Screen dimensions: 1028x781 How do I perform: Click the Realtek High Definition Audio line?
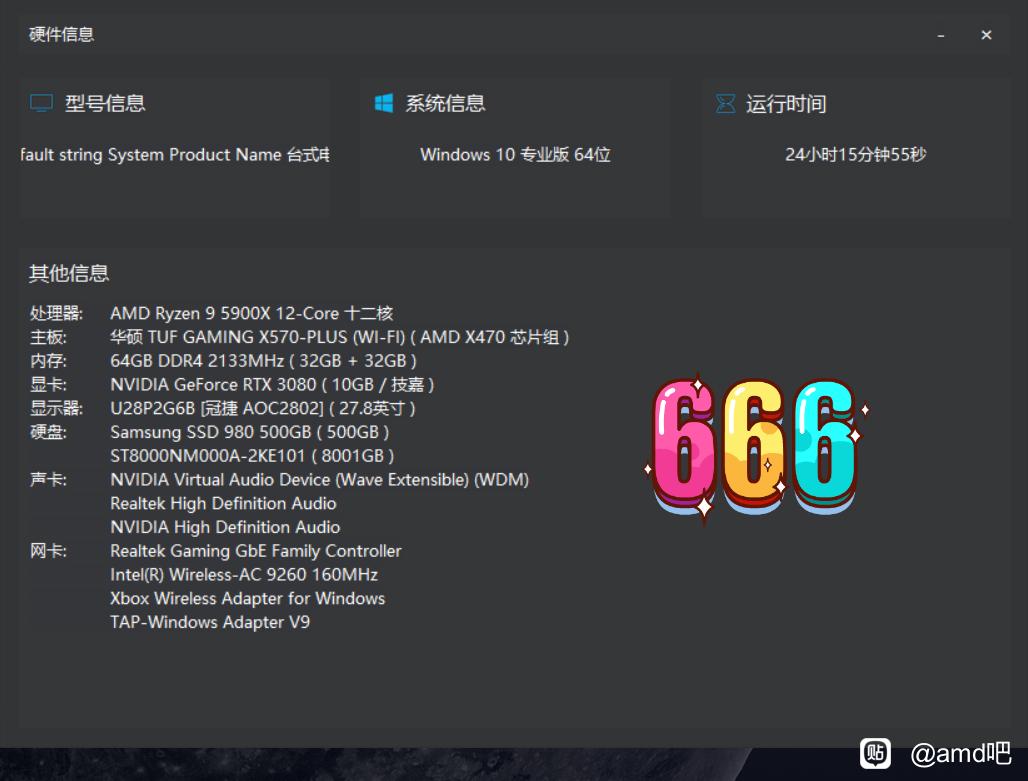(224, 504)
